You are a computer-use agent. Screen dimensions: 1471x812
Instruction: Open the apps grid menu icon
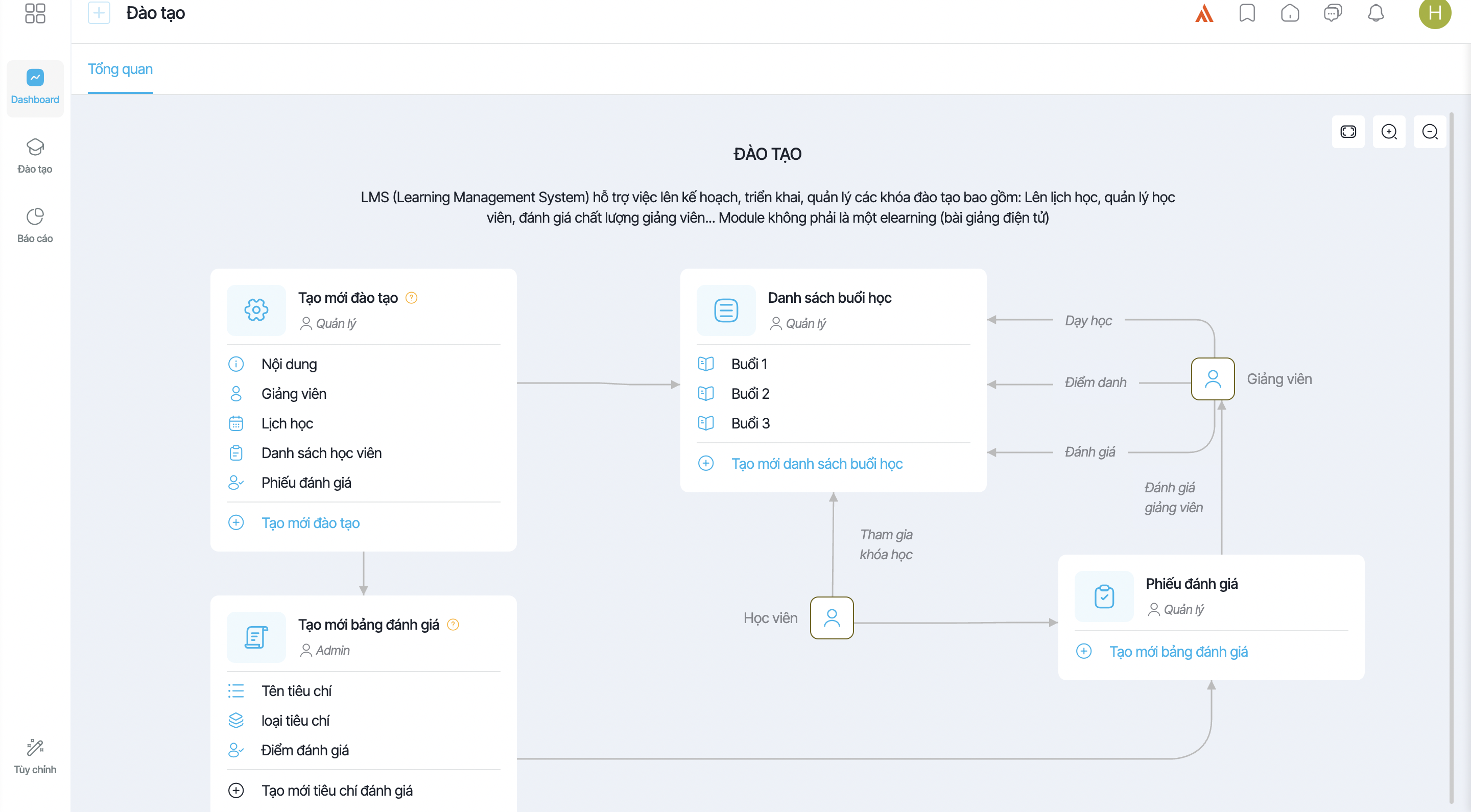(x=35, y=13)
